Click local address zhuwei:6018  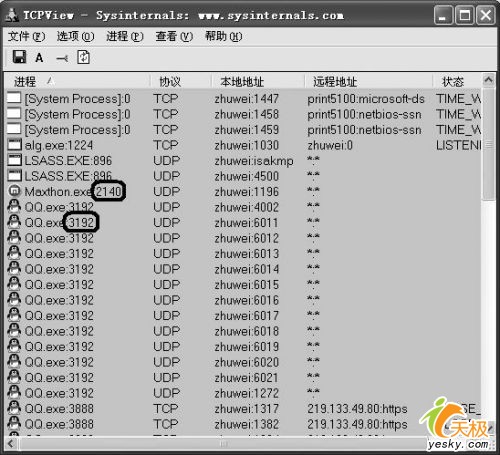[x=247, y=331]
